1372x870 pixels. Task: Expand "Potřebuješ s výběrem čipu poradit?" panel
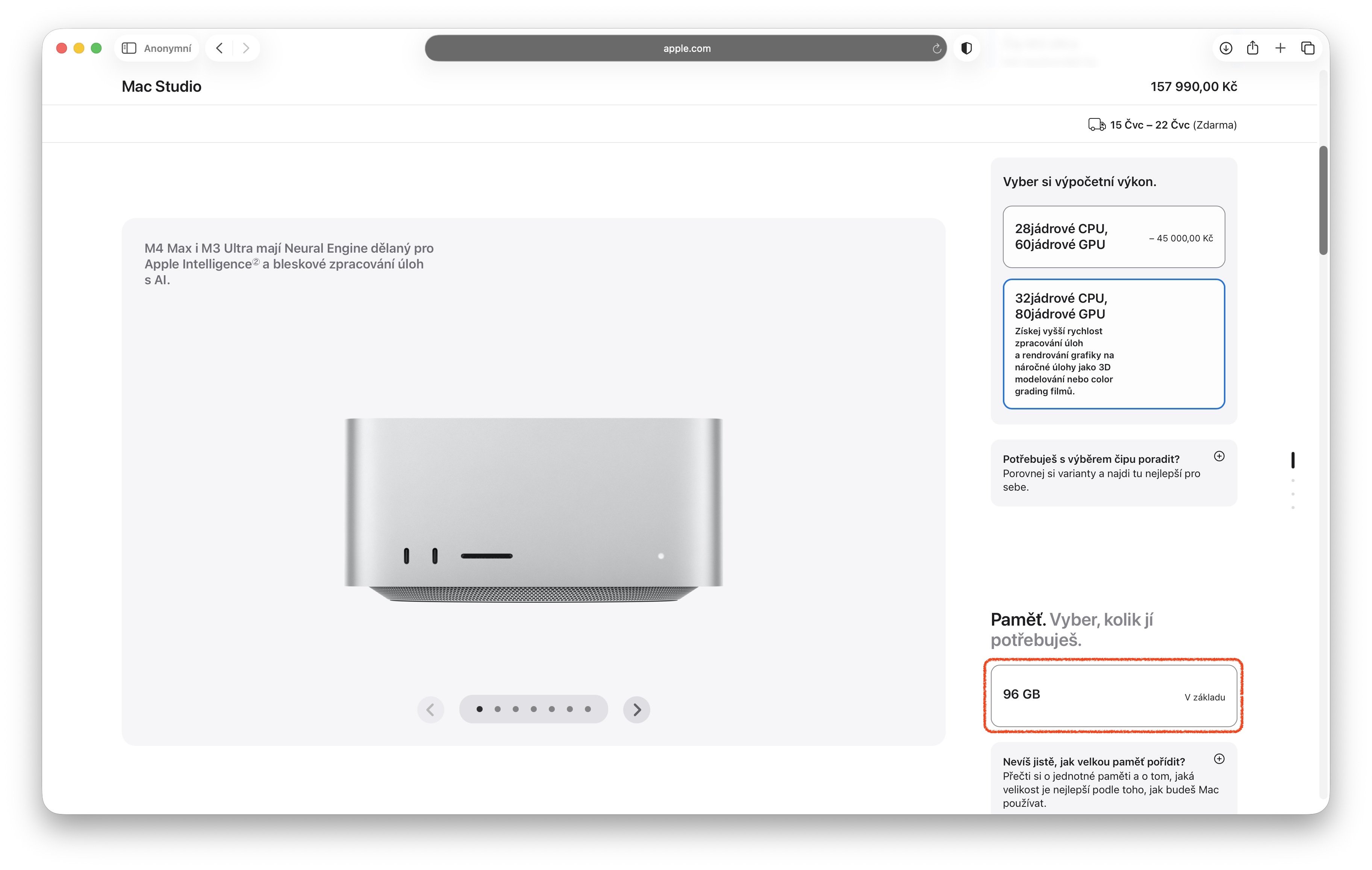coord(1113,473)
